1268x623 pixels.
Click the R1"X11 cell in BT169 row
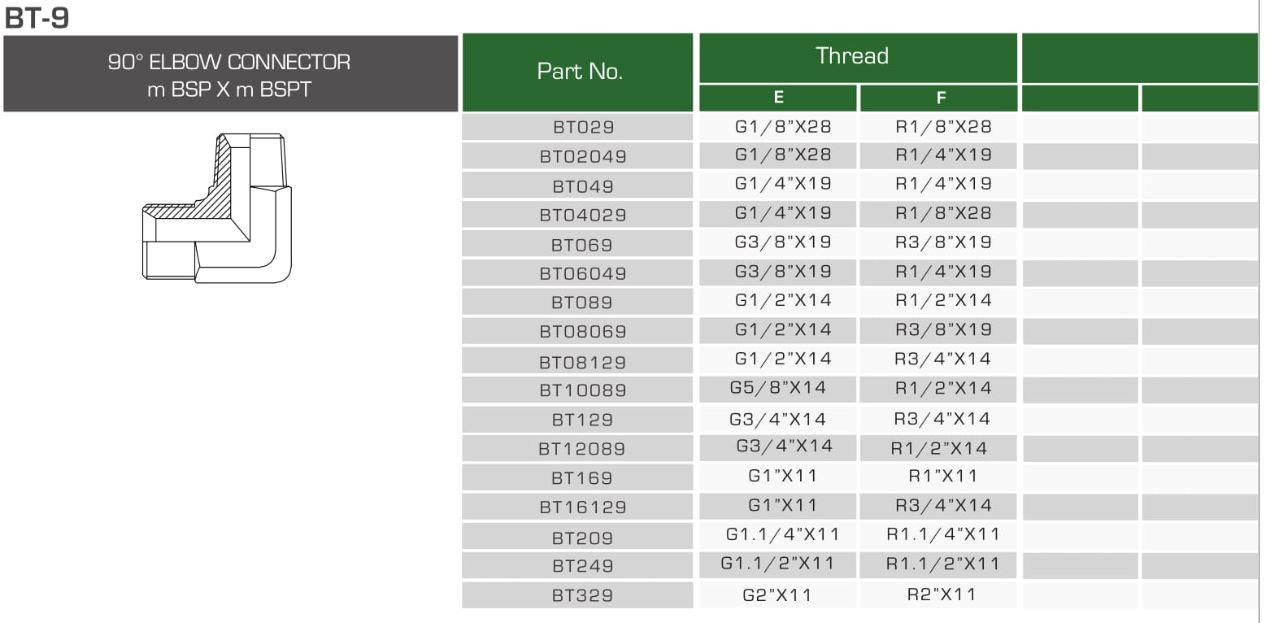(942, 476)
